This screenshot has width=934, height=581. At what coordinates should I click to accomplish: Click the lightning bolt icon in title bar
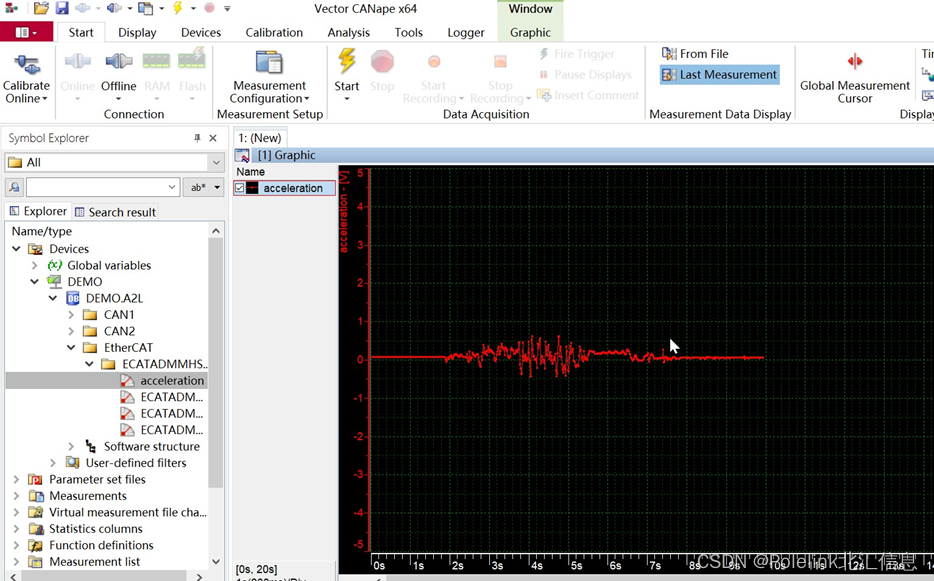(x=178, y=8)
